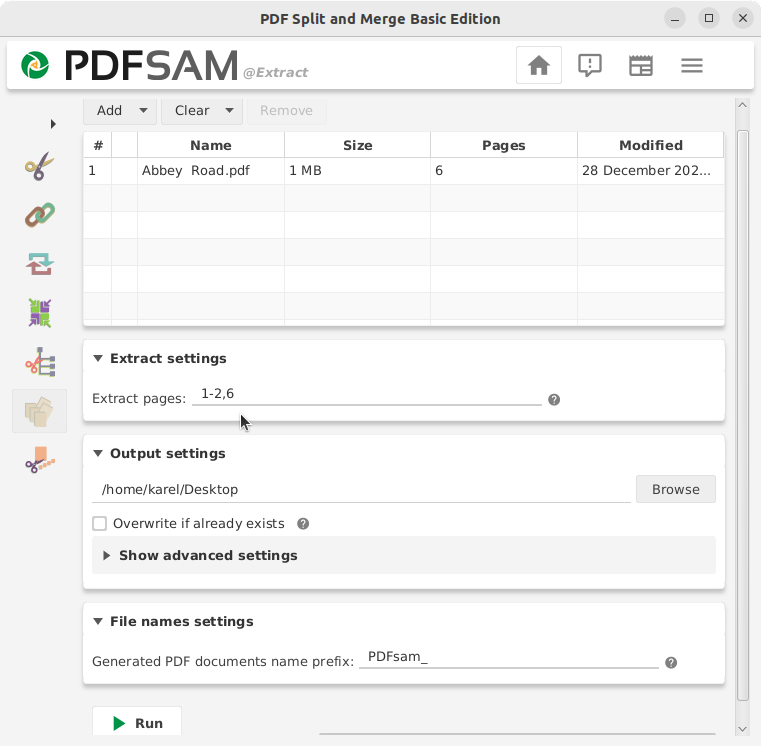761x746 pixels.
Task: Click the 1 MB size cell
Action: (x=358, y=171)
